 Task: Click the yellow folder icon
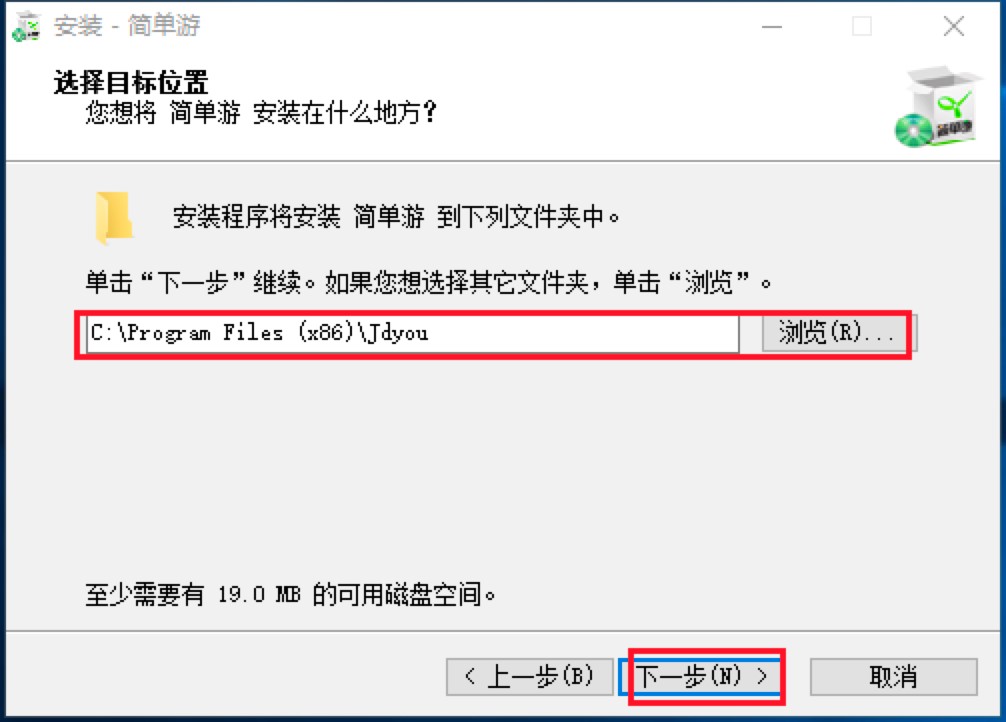[x=114, y=218]
